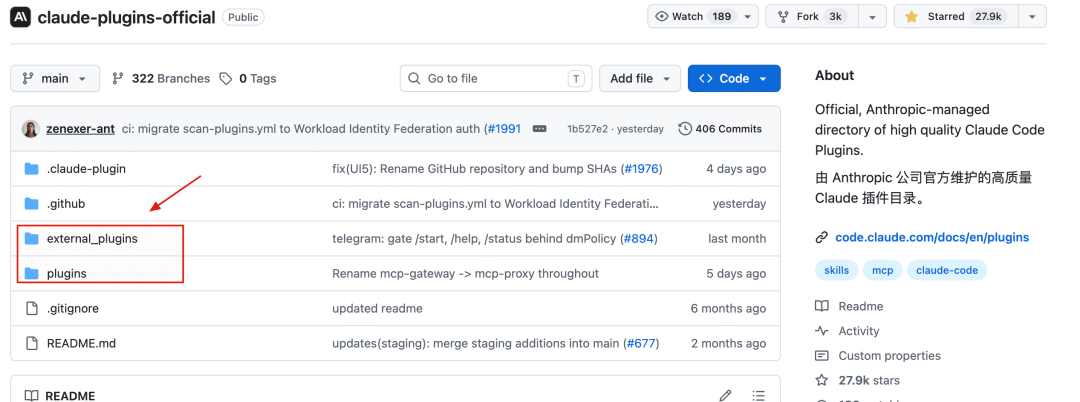Image resolution: width=1080 pixels, height=402 pixels.
Task: Open the zenexer-ant author profile link
Action: tap(81, 129)
